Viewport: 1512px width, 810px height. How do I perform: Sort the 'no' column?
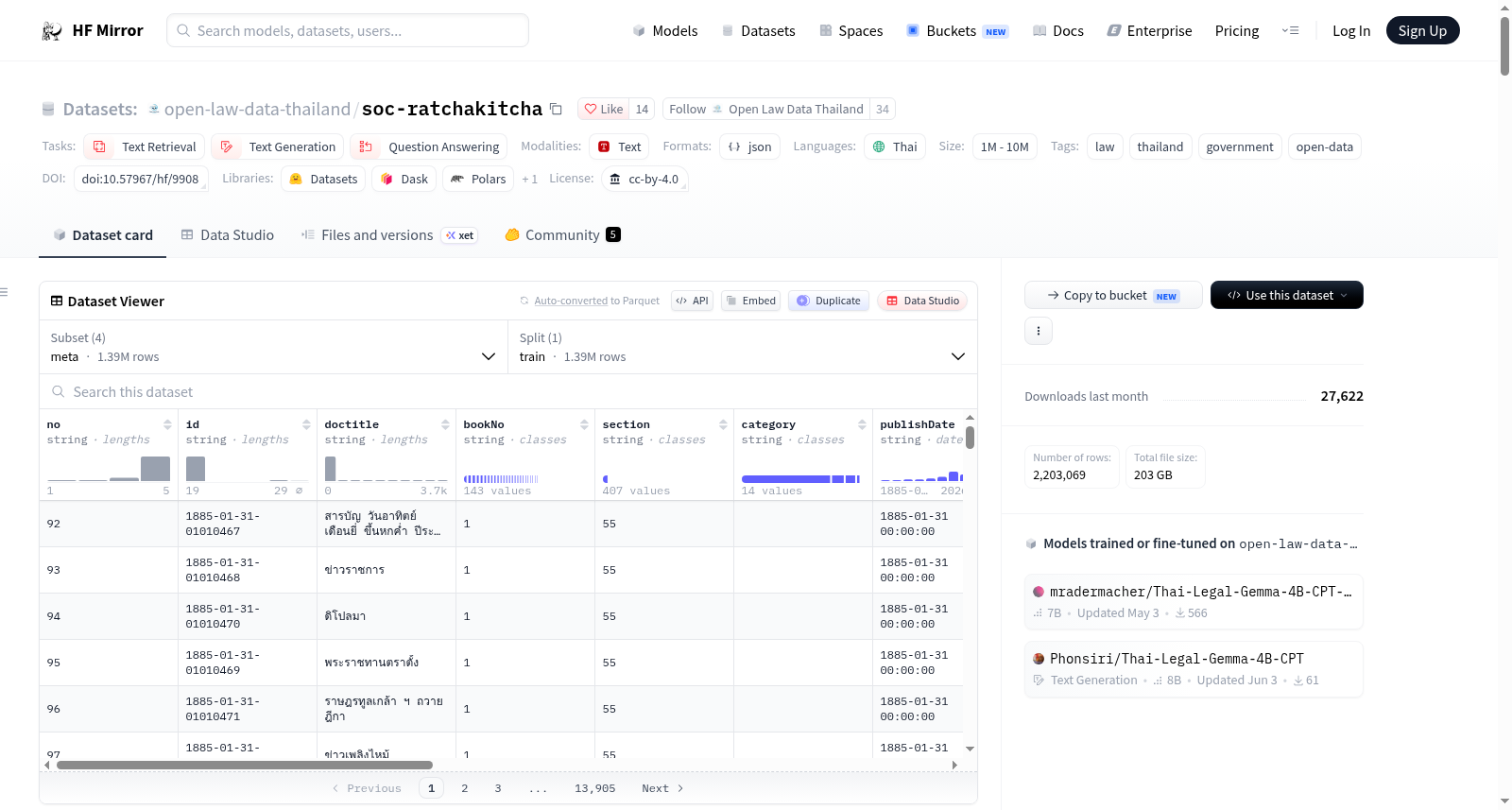coord(167,424)
